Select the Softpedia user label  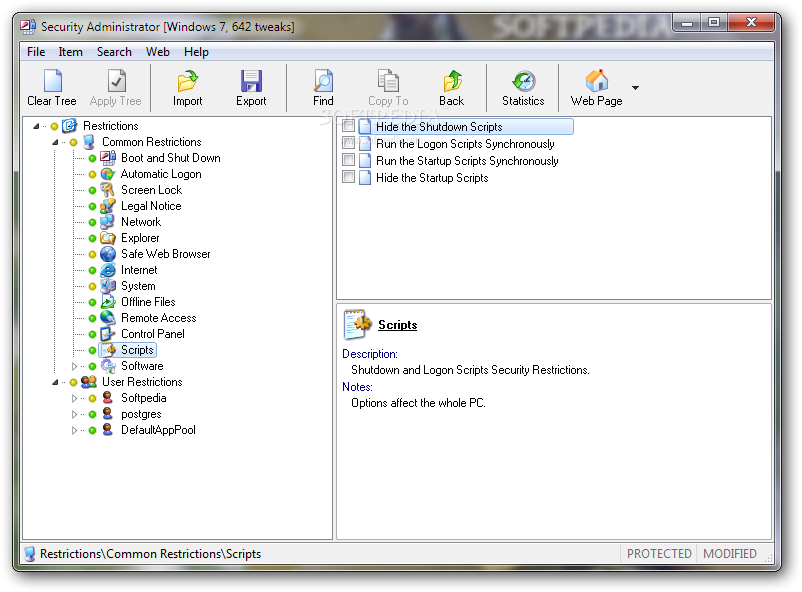coord(144,398)
